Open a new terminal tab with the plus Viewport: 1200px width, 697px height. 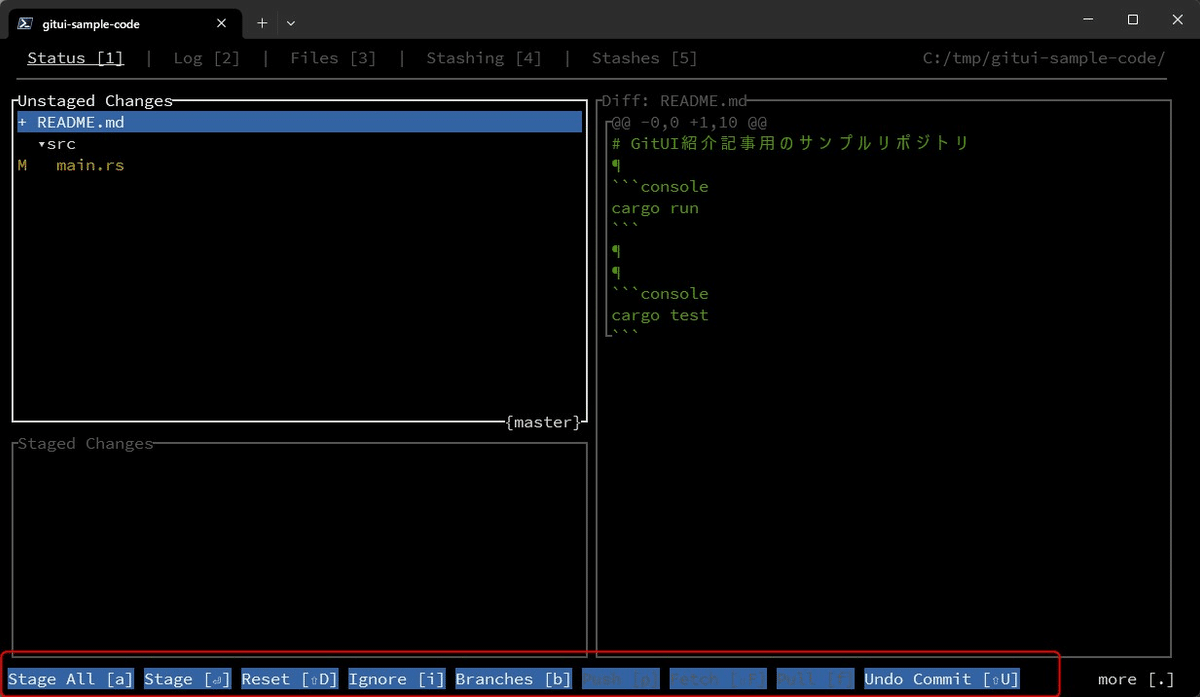(x=261, y=22)
